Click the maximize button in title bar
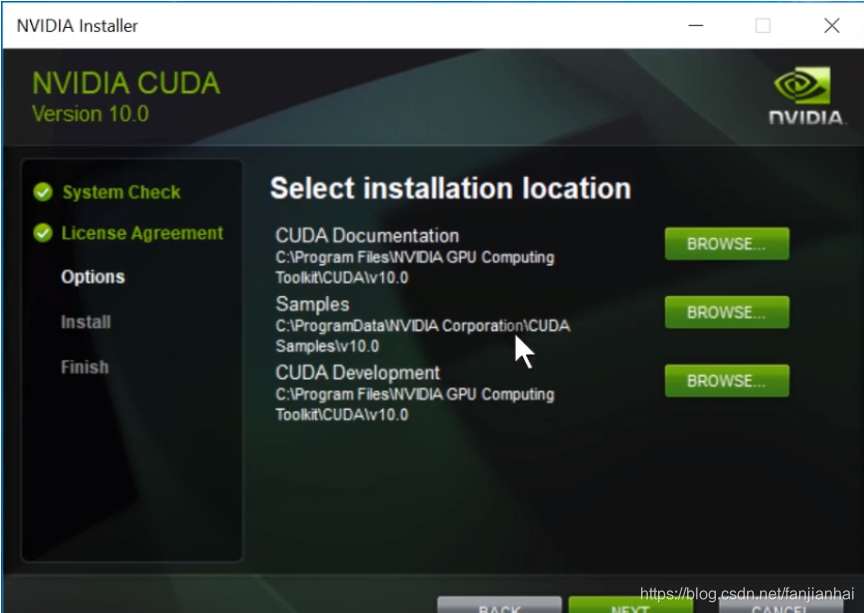 tap(763, 25)
